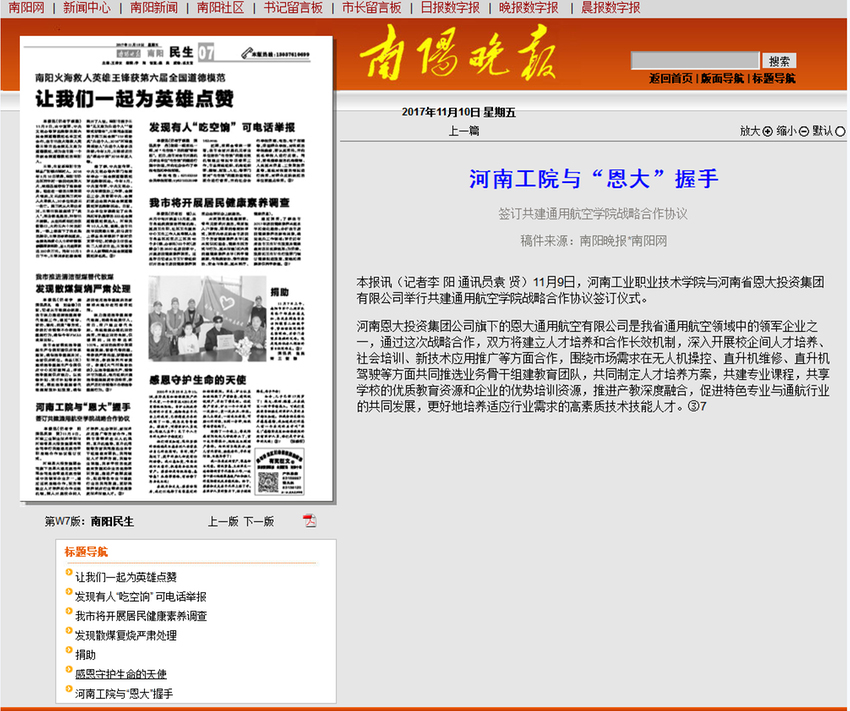
Task: Download the page PDF icon
Action: click(310, 521)
